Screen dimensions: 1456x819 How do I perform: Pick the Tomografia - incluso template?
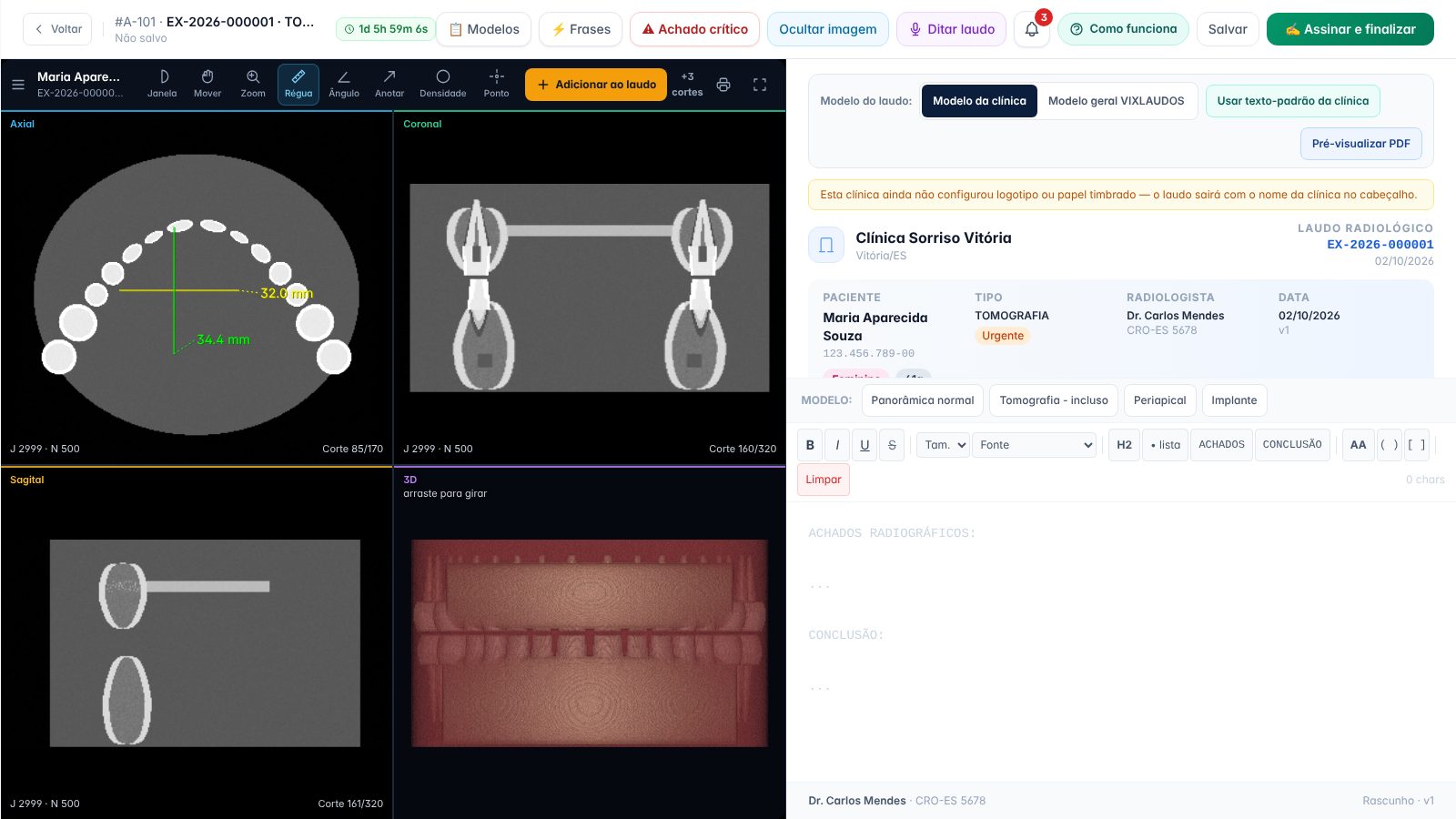[1054, 400]
